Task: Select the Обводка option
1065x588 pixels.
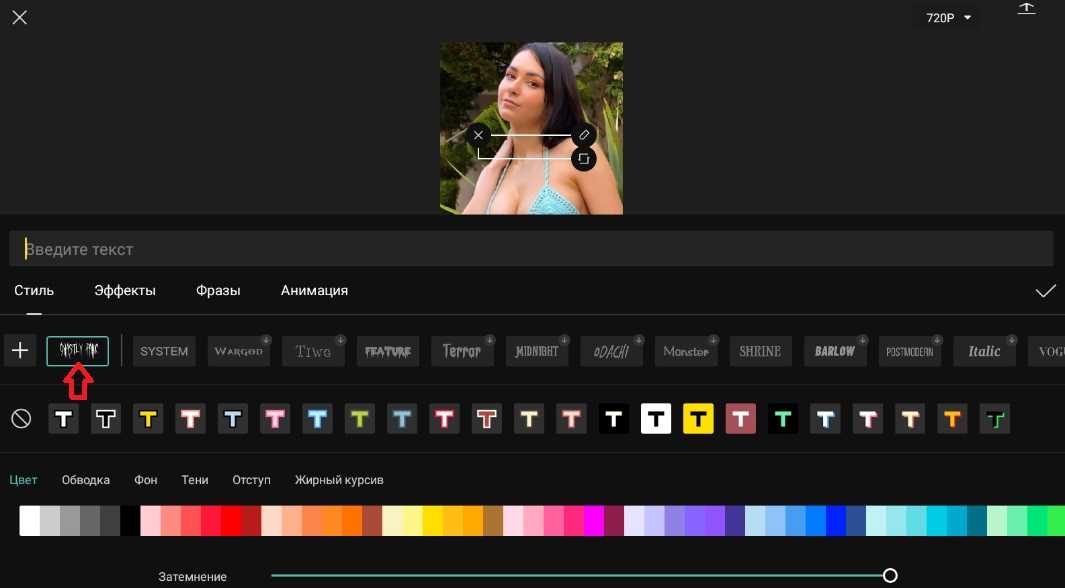Action: click(86, 480)
